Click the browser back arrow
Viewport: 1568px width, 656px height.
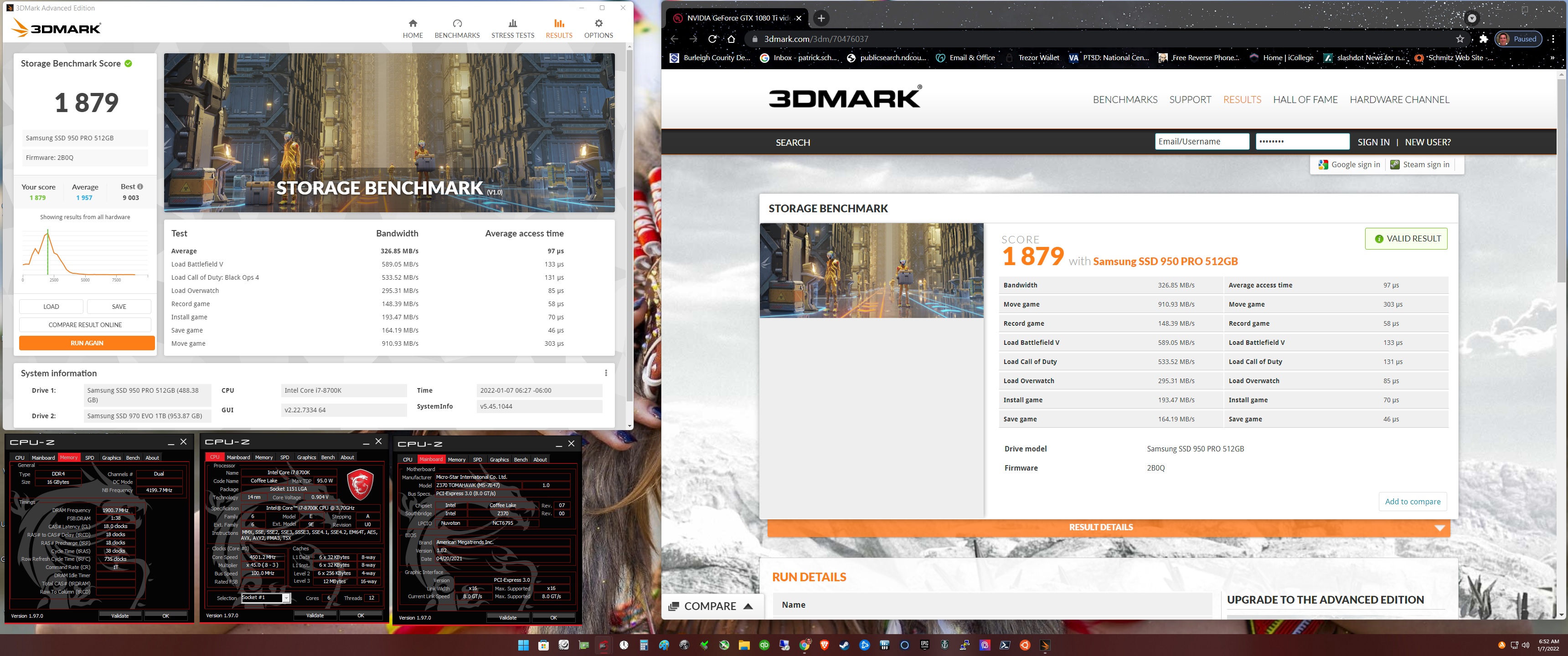click(675, 39)
